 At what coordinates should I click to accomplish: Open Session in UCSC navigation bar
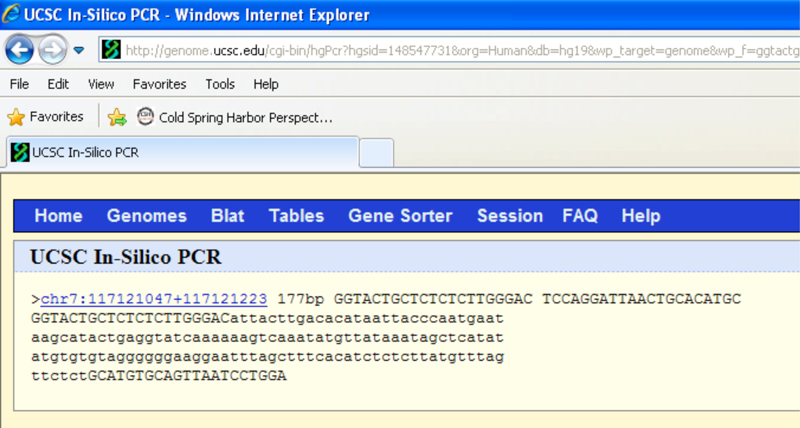point(510,216)
